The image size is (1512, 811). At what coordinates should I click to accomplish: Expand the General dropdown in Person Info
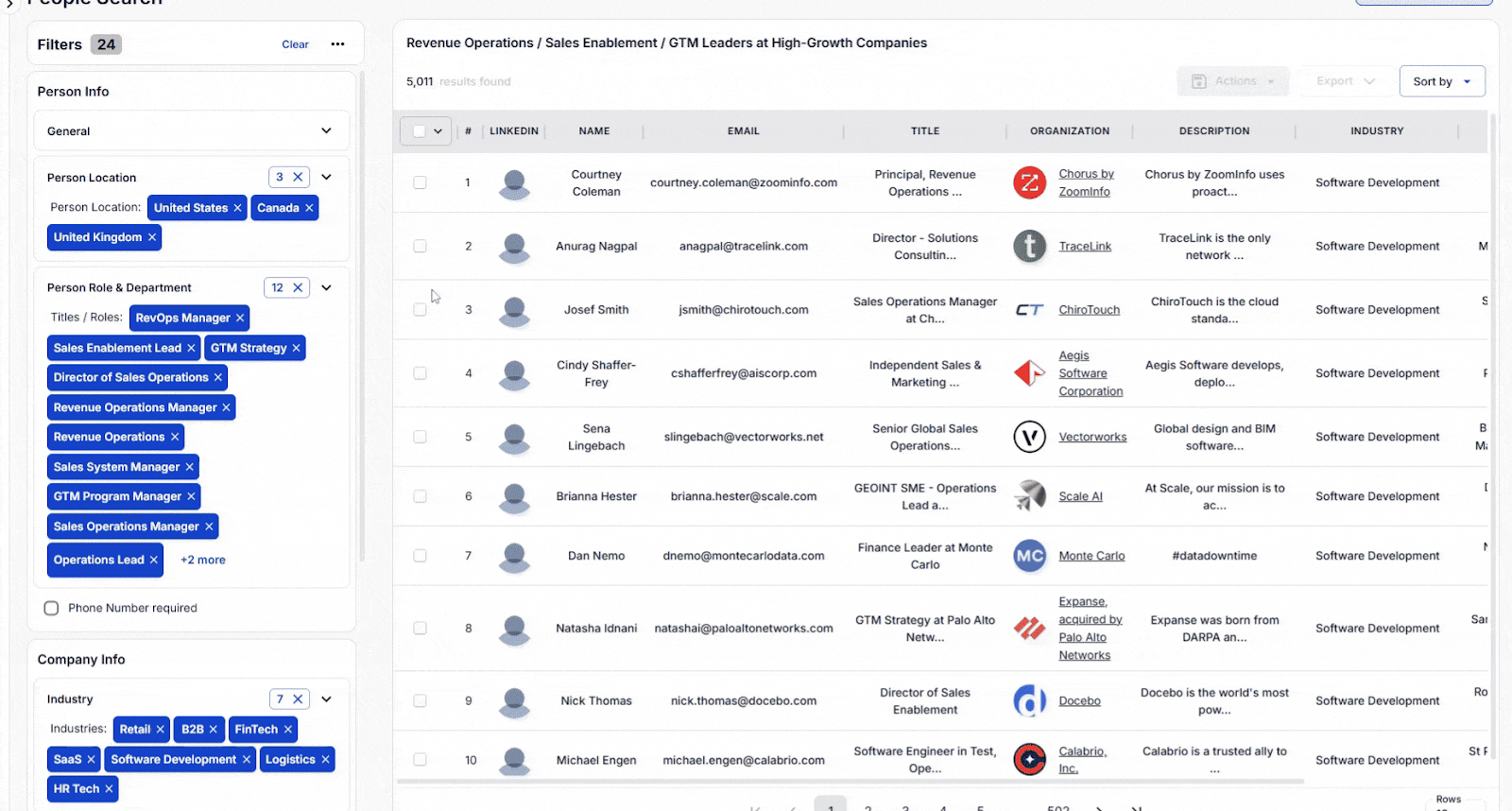[x=326, y=131]
